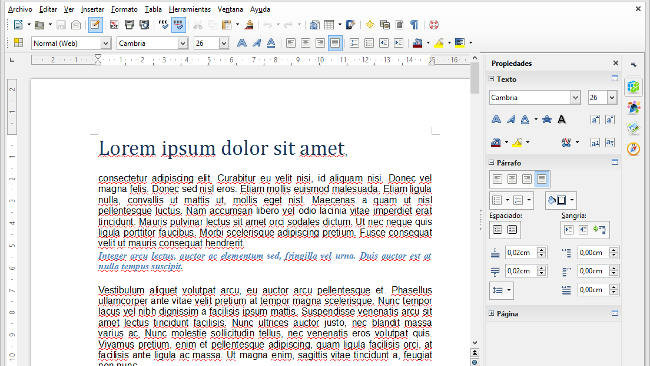Viewport: 650px width, 366px height.
Task: Open the toolbar Cambria font name dropdown
Action: [x=183, y=43]
